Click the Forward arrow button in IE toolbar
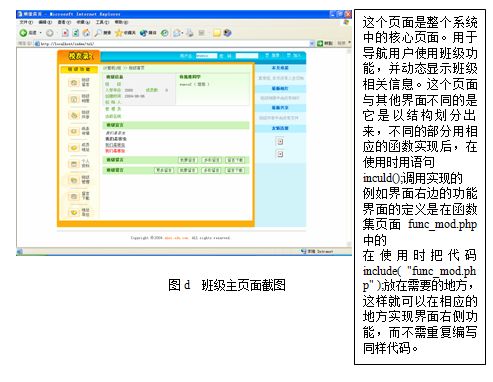This screenshot has height=382, width=493. 50,33
